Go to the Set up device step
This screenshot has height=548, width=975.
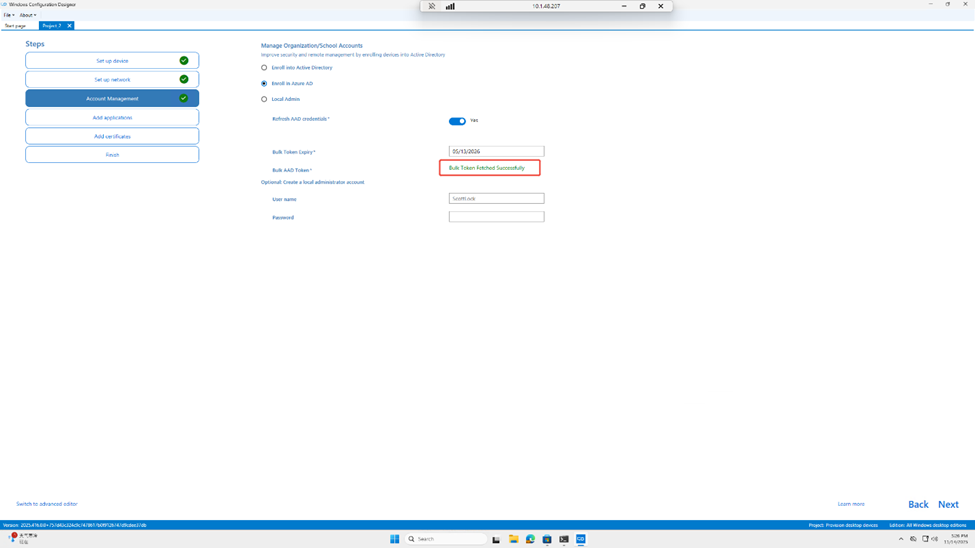112,60
